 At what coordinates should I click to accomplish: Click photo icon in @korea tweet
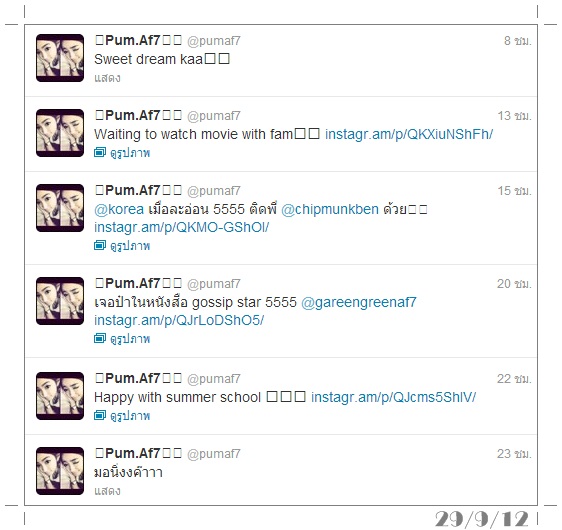pos(100,245)
